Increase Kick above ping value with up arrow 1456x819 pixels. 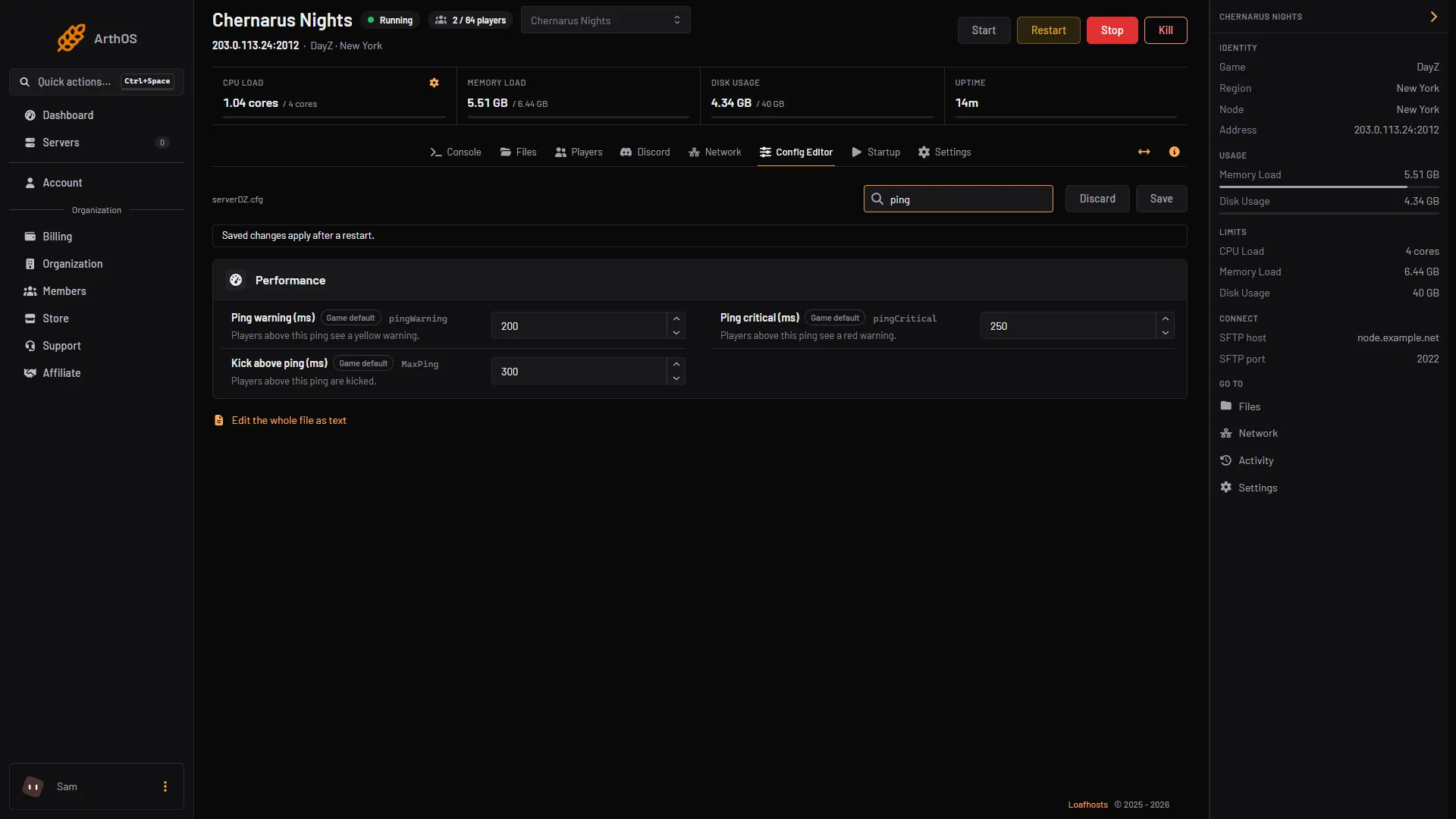click(x=676, y=364)
